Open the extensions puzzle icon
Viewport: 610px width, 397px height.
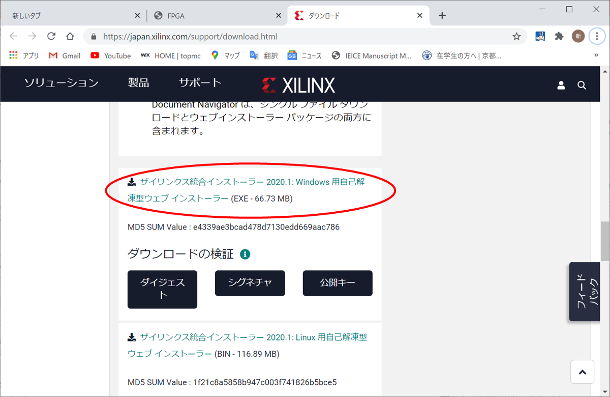click(x=559, y=36)
